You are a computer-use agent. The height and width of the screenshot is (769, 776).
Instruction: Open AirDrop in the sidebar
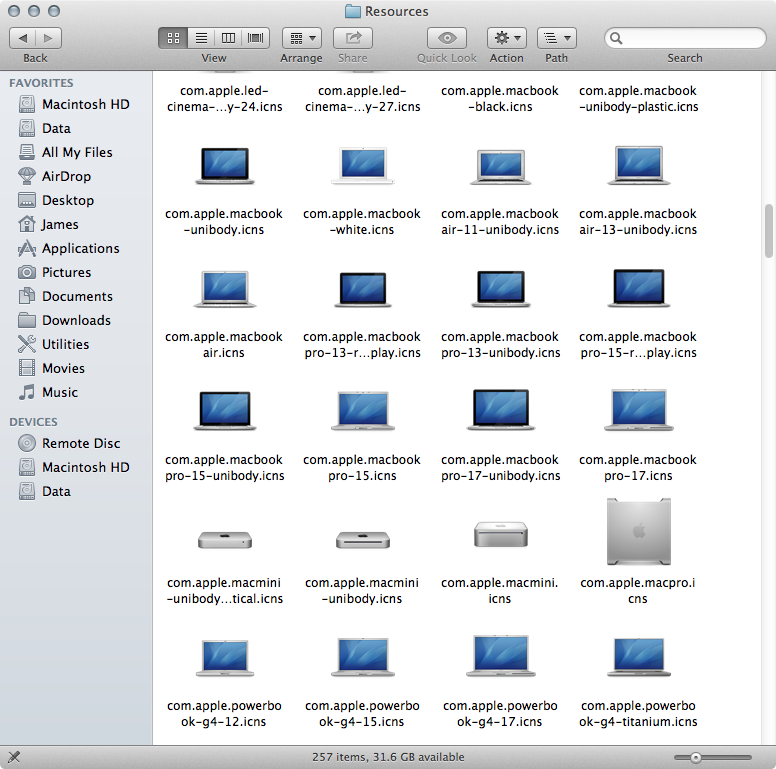[76, 177]
